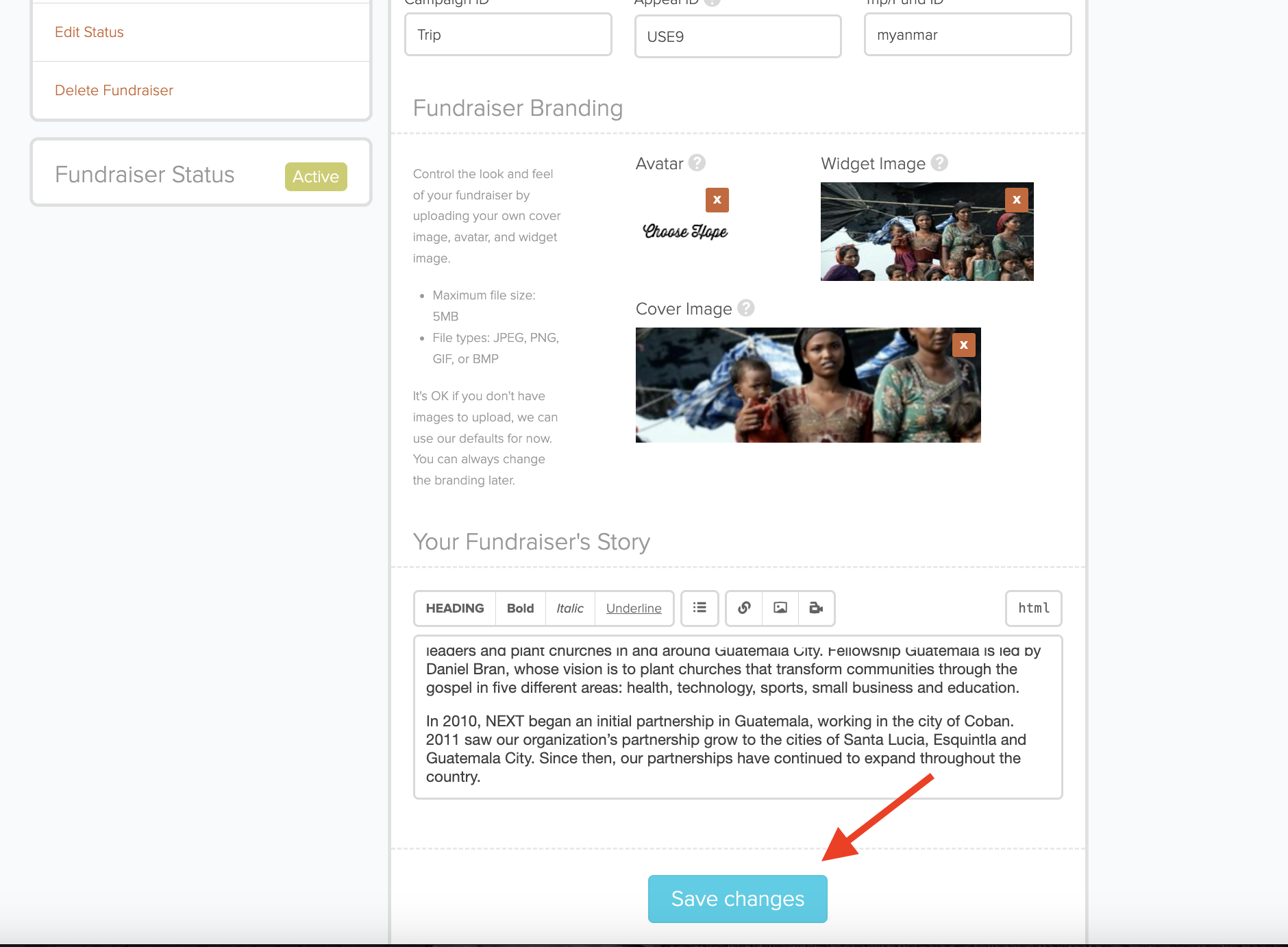Viewport: 1288px width, 947px height.
Task: Open the Widget Image help question mark
Action: (x=940, y=162)
